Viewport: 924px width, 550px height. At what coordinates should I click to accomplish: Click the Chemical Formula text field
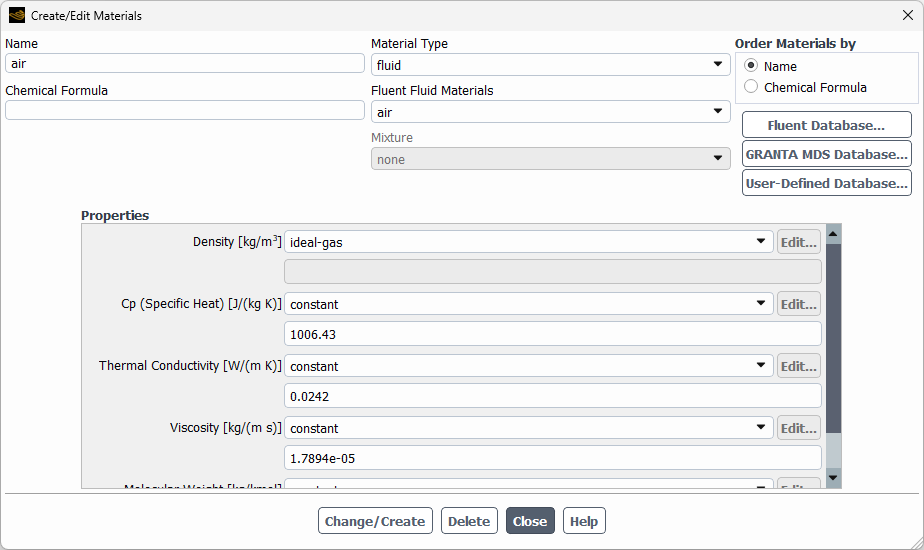pyautogui.click(x=185, y=110)
